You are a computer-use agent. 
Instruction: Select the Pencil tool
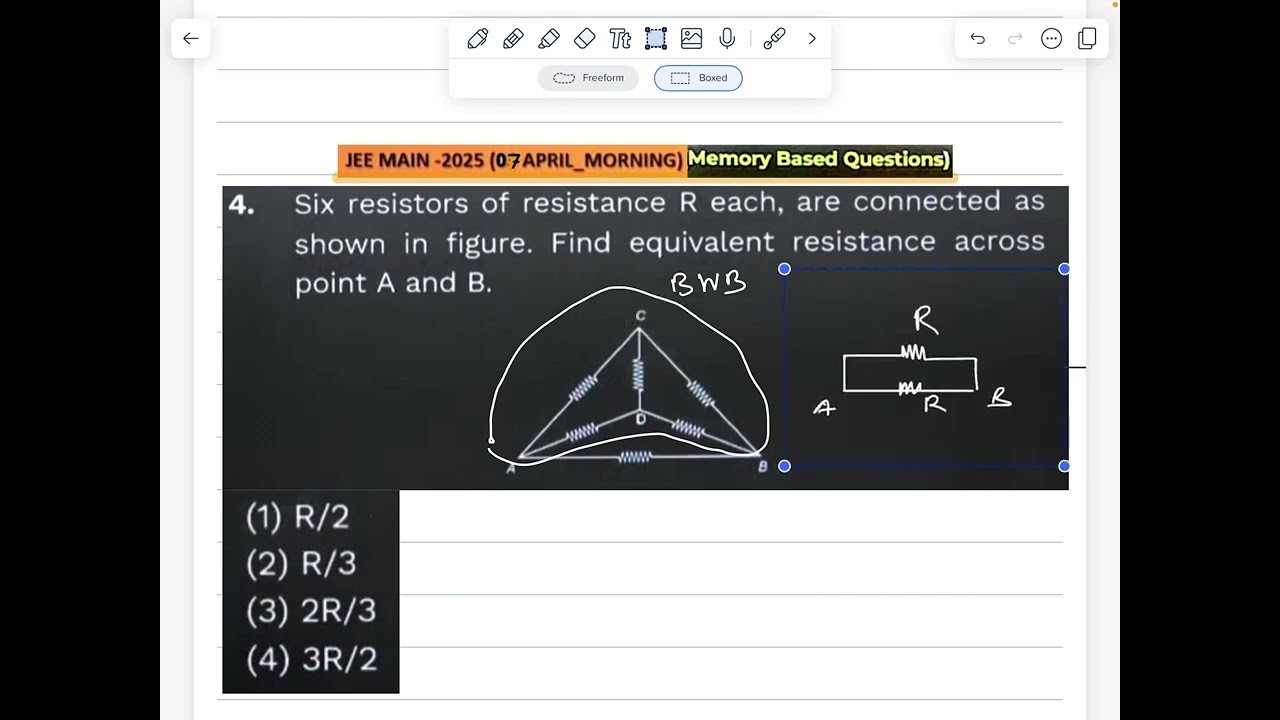click(x=513, y=39)
